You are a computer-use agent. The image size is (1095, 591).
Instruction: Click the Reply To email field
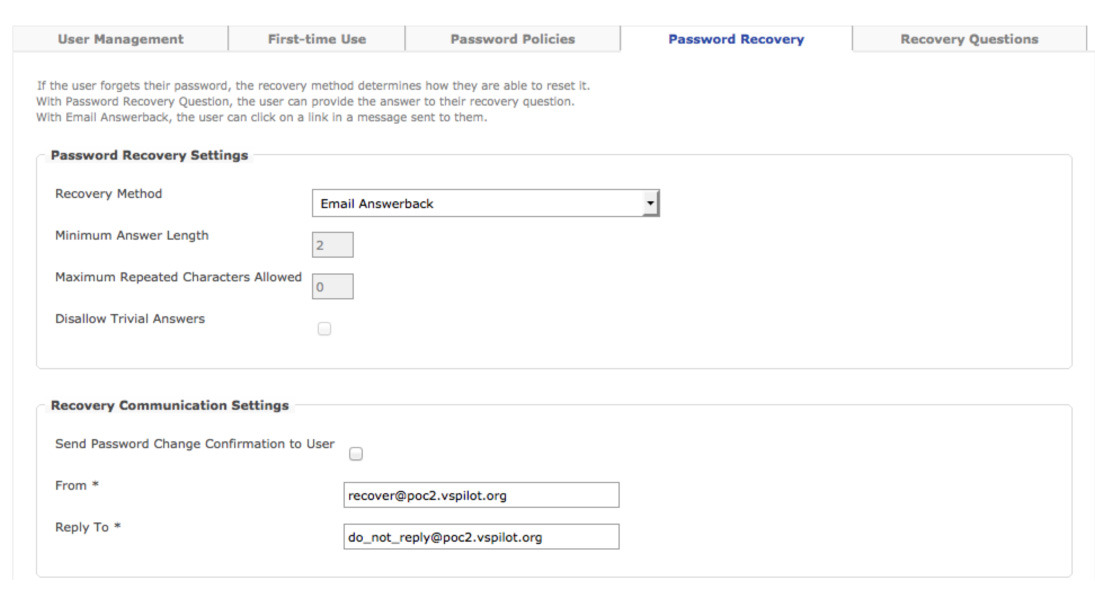(x=481, y=537)
